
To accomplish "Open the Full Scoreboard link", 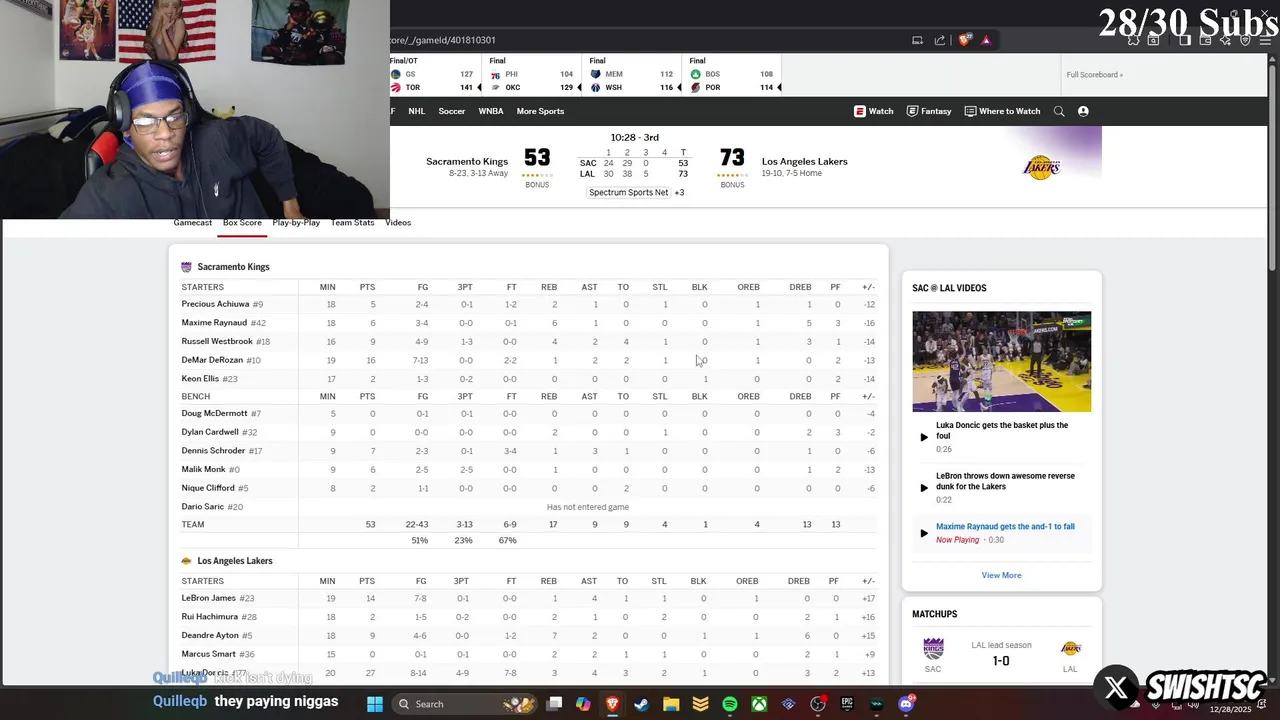I will pos(1094,74).
